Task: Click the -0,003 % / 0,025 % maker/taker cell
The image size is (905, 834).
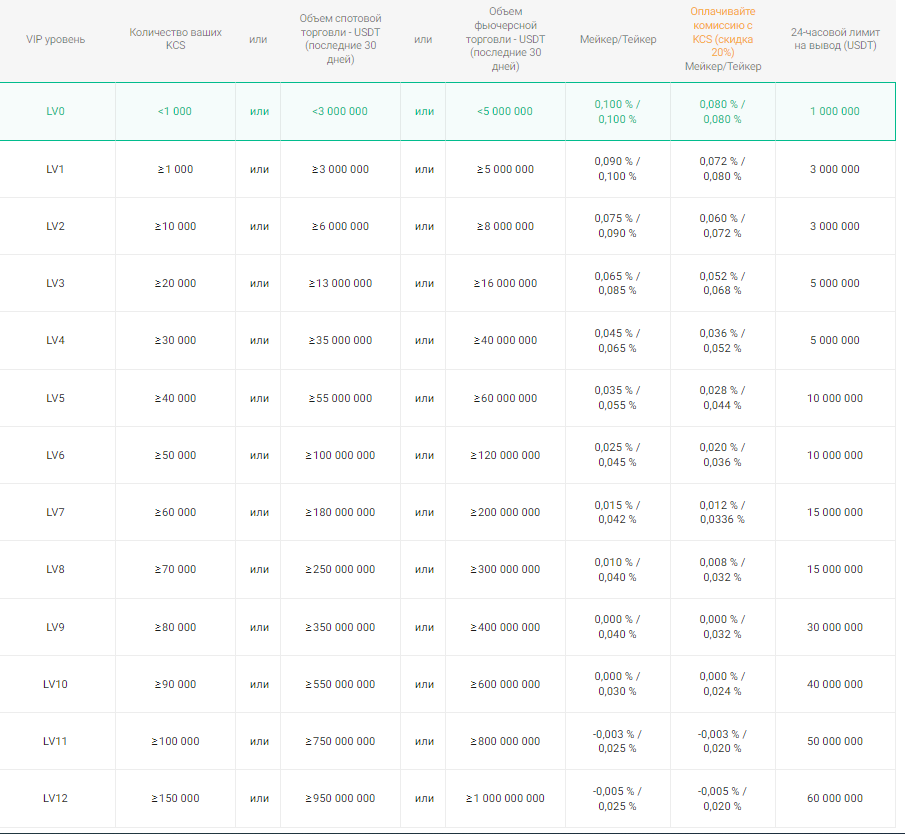Action: [x=617, y=741]
